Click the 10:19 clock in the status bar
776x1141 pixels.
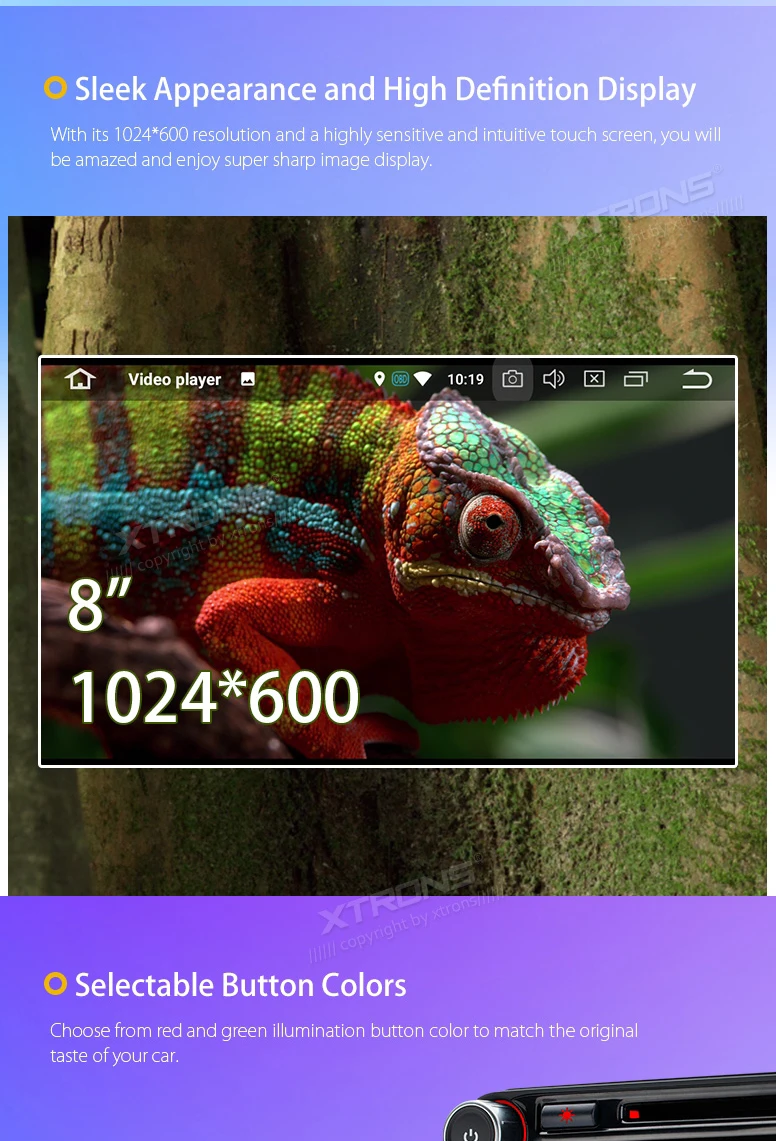coord(465,379)
